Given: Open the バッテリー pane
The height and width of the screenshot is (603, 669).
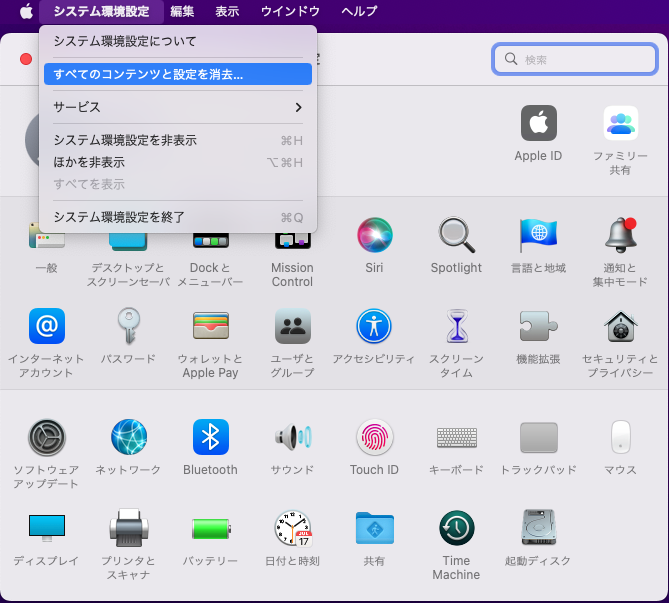Looking at the screenshot, I should pyautogui.click(x=210, y=528).
